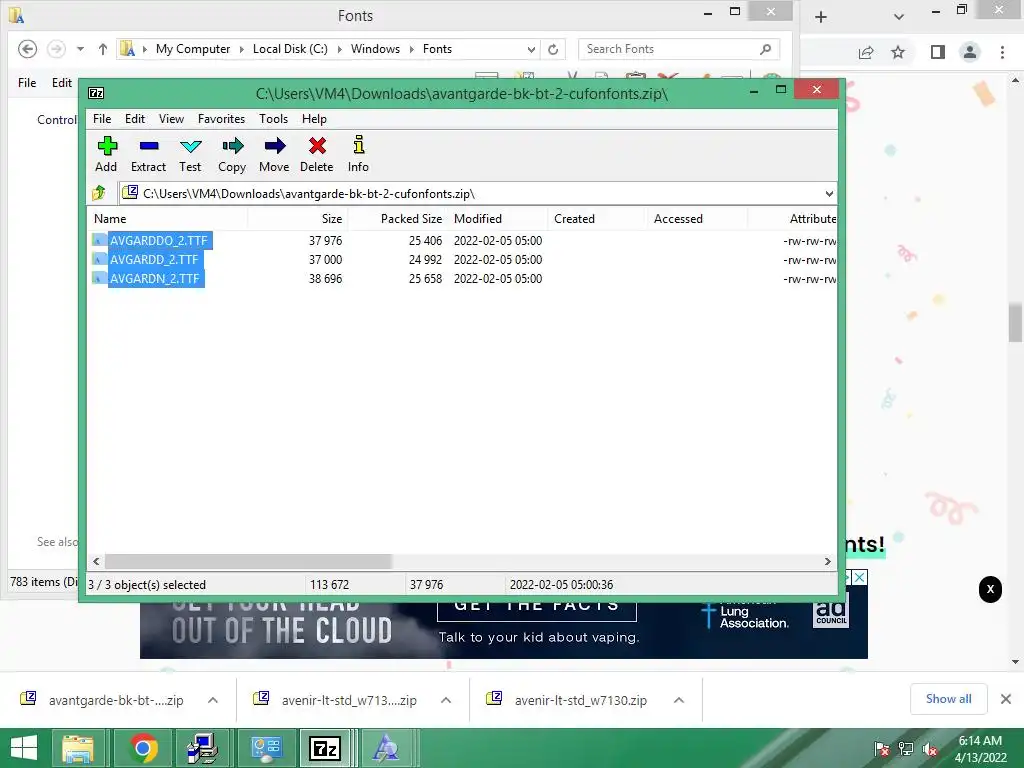Open File Explorer from the taskbar
Screen dimensions: 1024x768
pos(78,748)
